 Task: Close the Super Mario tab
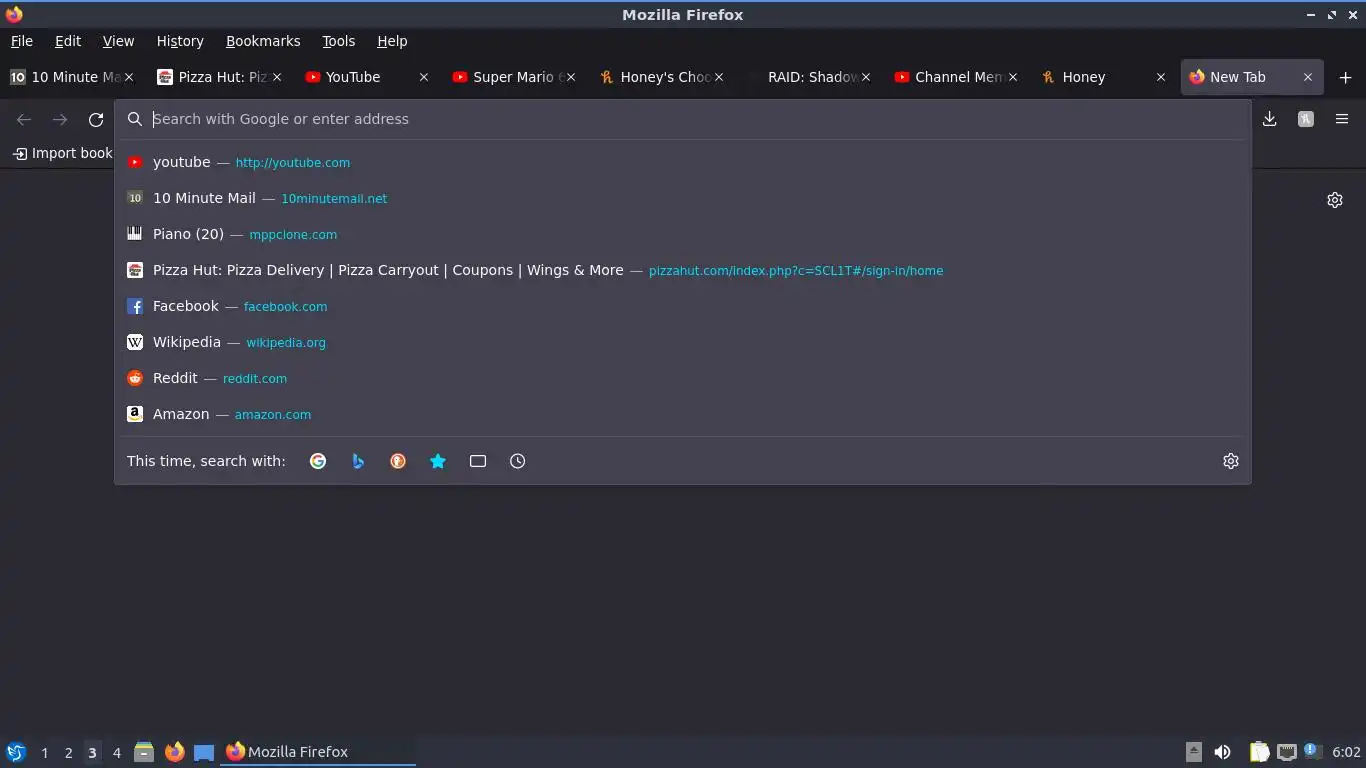[571, 77]
